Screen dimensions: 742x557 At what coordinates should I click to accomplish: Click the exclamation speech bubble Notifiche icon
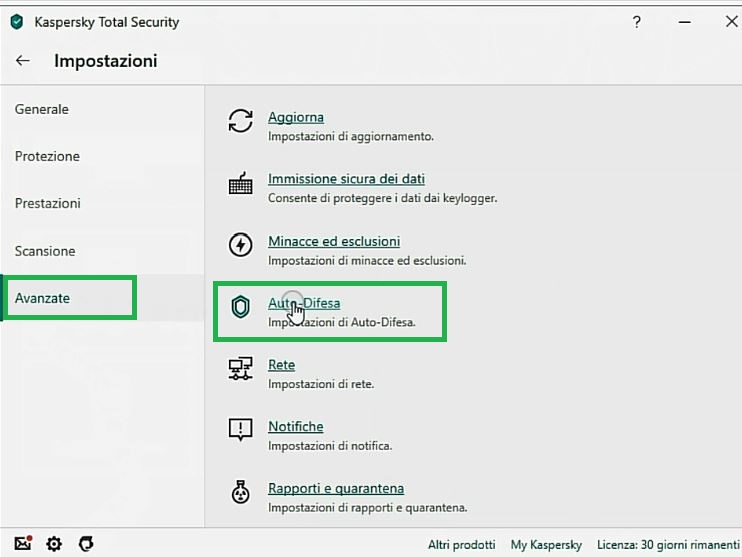240,430
